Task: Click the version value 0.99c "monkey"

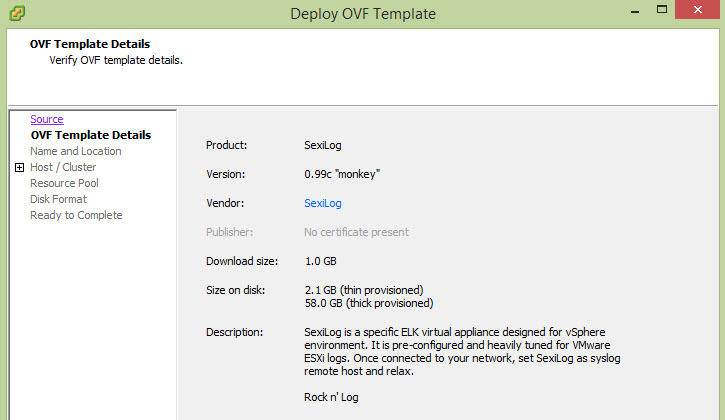Action: coord(342,174)
